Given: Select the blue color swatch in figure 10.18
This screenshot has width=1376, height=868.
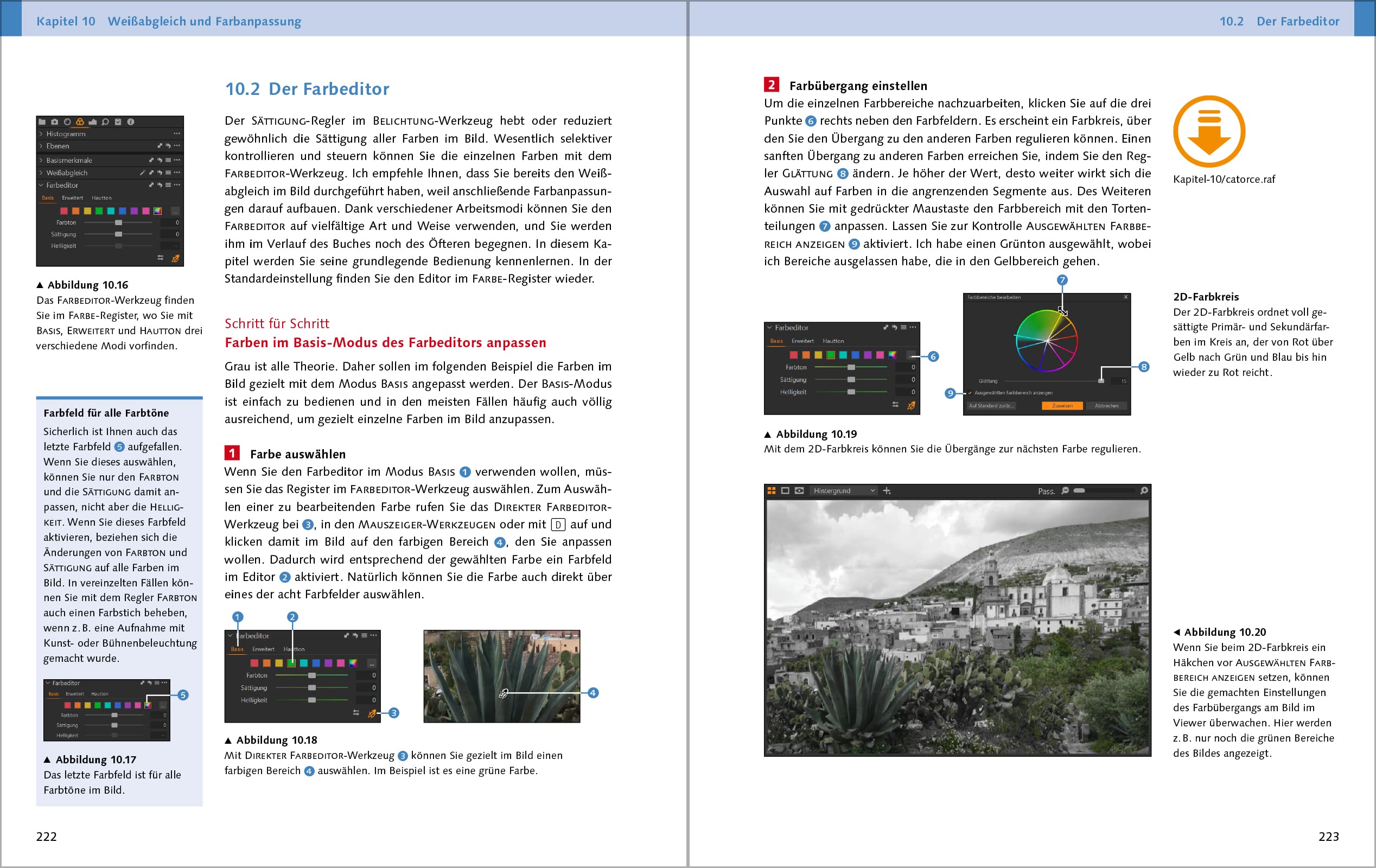Looking at the screenshot, I should pyautogui.click(x=316, y=663).
